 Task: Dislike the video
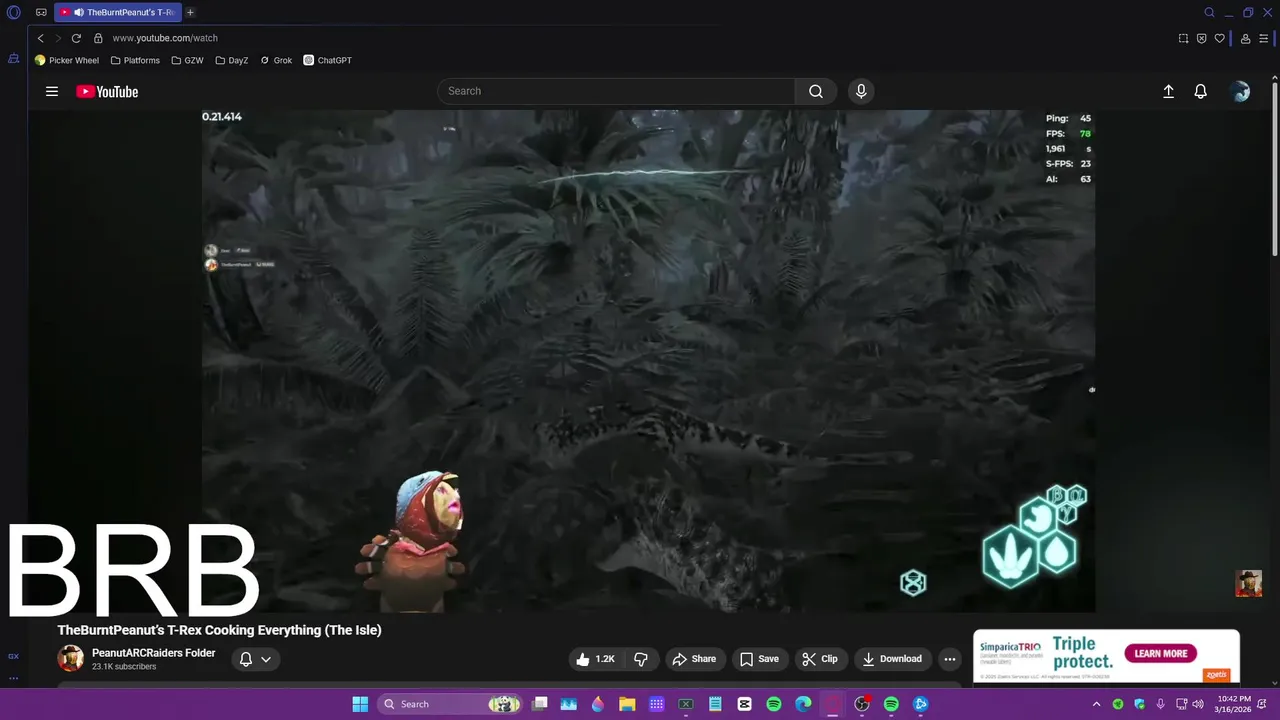641,659
